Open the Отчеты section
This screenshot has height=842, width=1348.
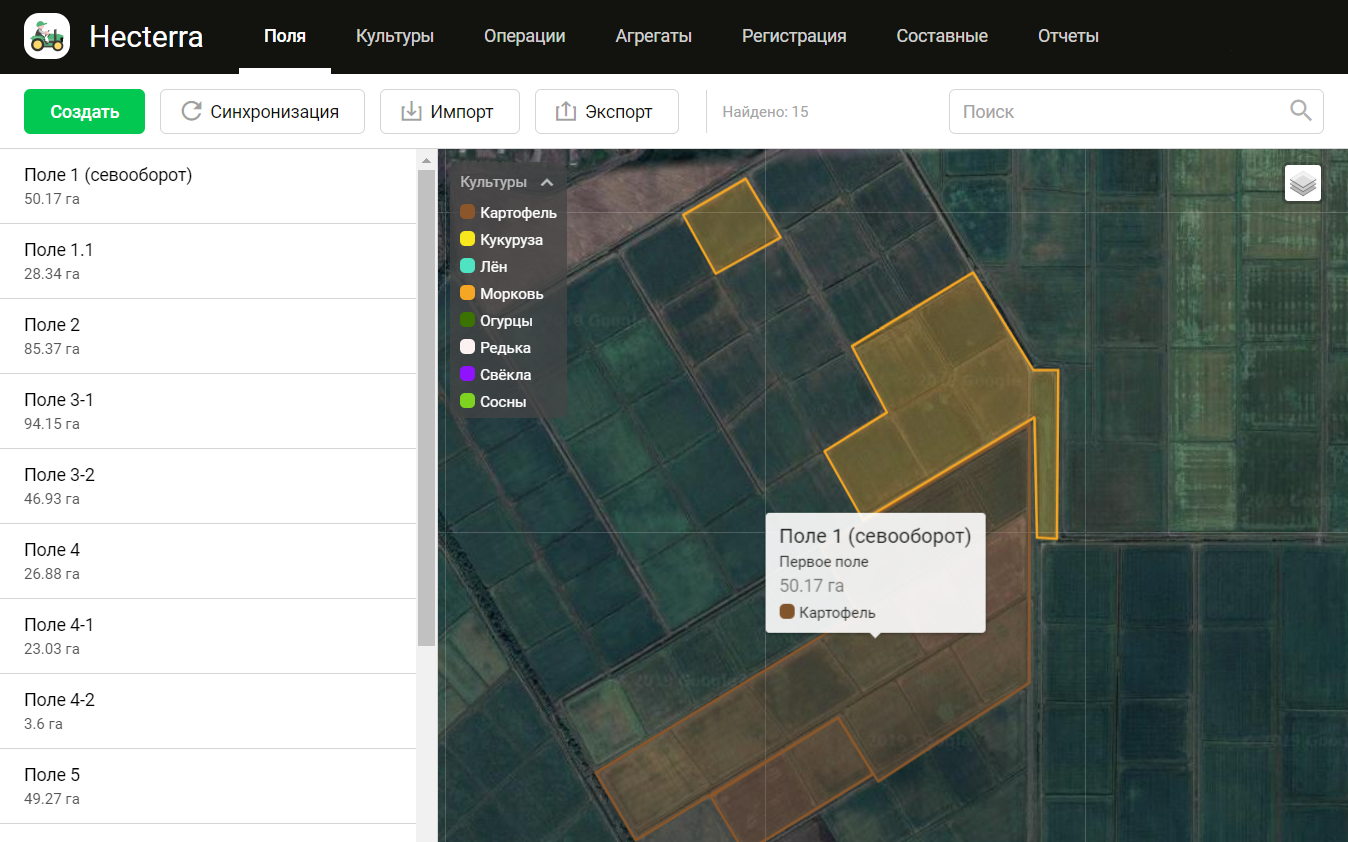(1068, 35)
